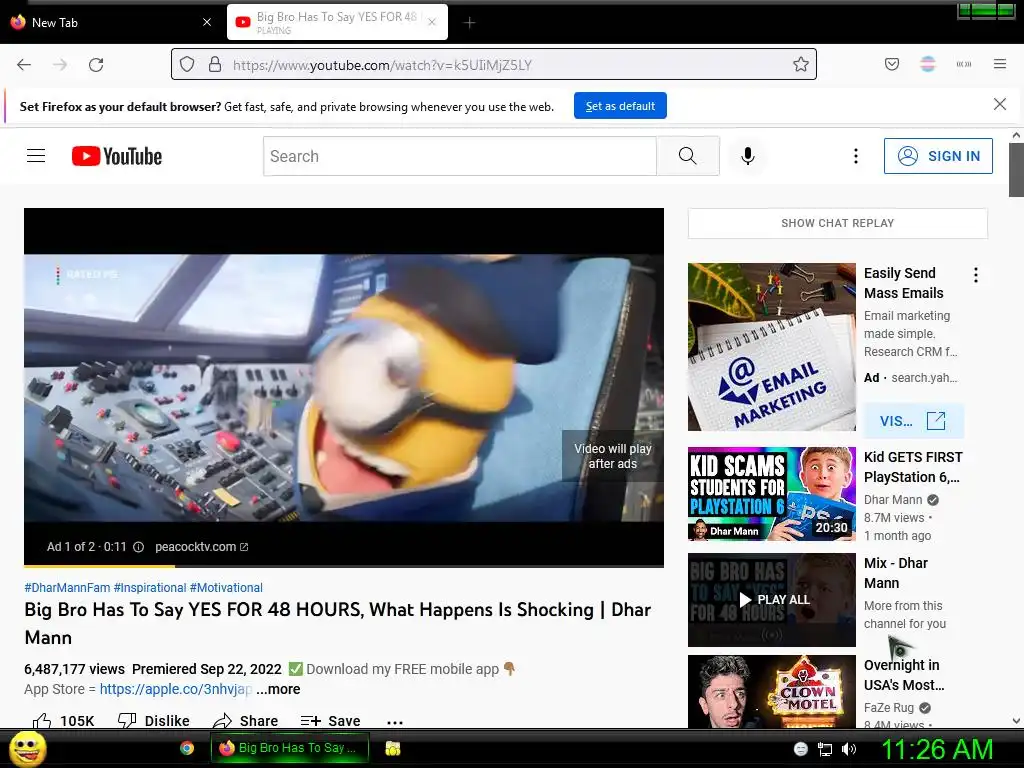Open the yellow folder taskbar icon

coord(392,748)
